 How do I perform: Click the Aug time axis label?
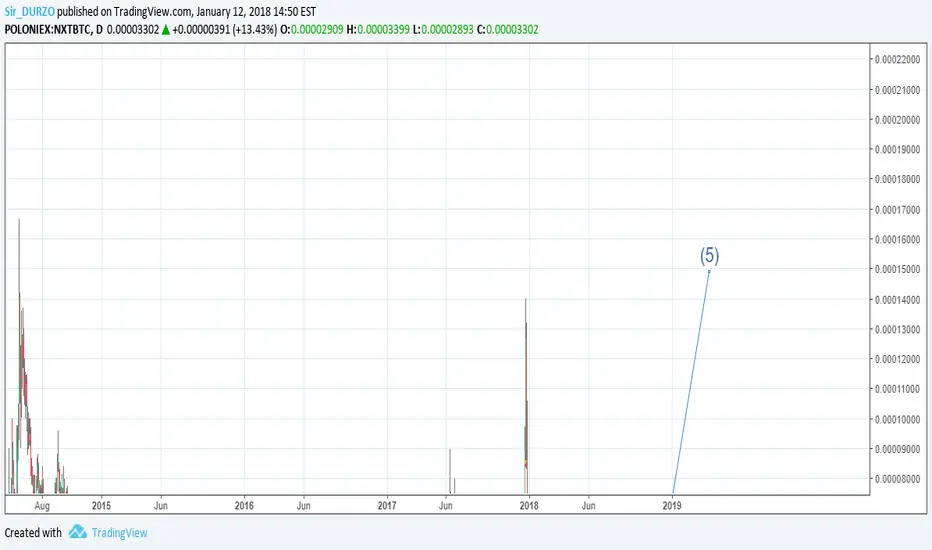(x=42, y=505)
